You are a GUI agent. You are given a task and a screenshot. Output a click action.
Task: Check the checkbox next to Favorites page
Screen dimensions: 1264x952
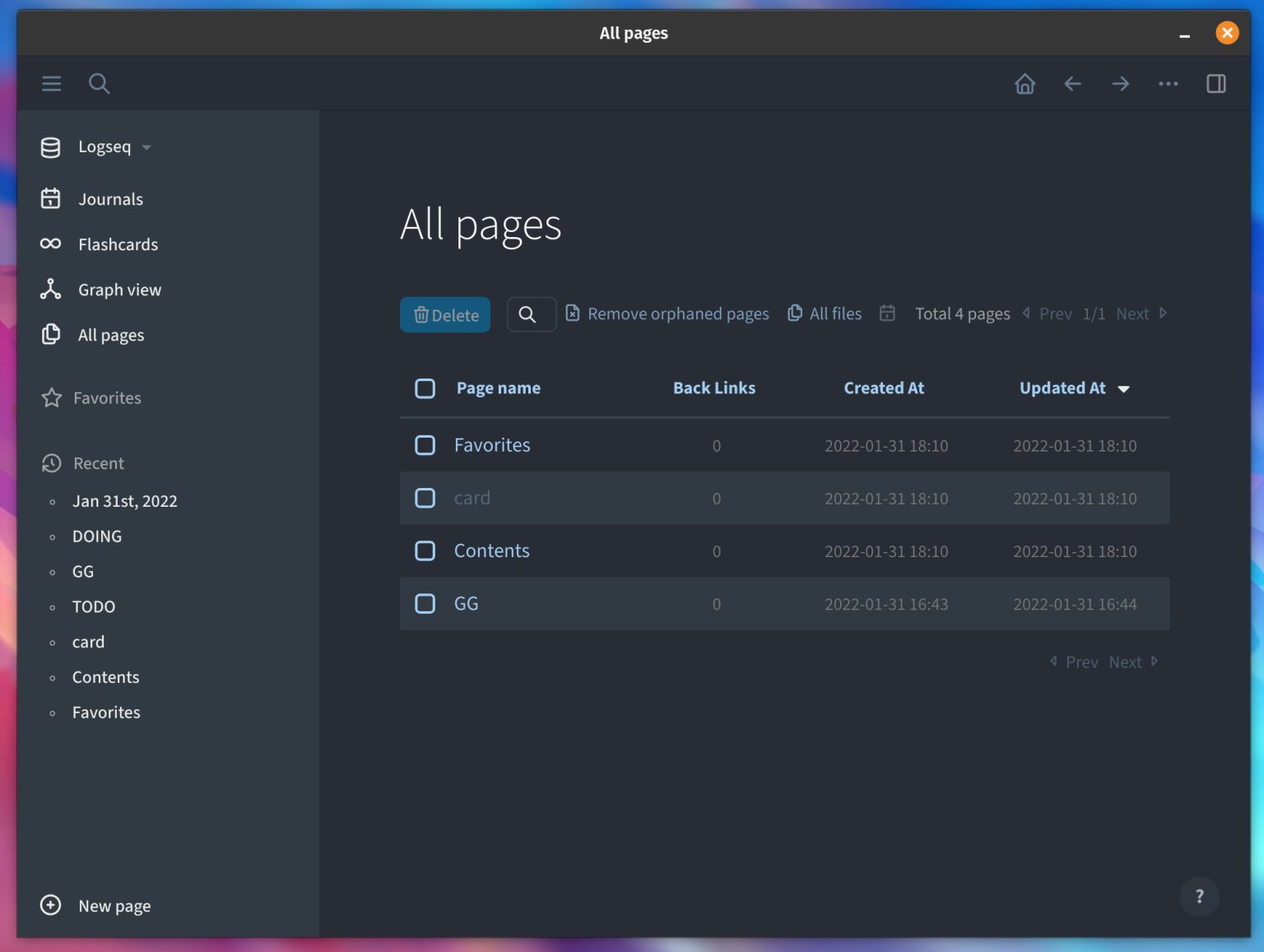coord(425,445)
